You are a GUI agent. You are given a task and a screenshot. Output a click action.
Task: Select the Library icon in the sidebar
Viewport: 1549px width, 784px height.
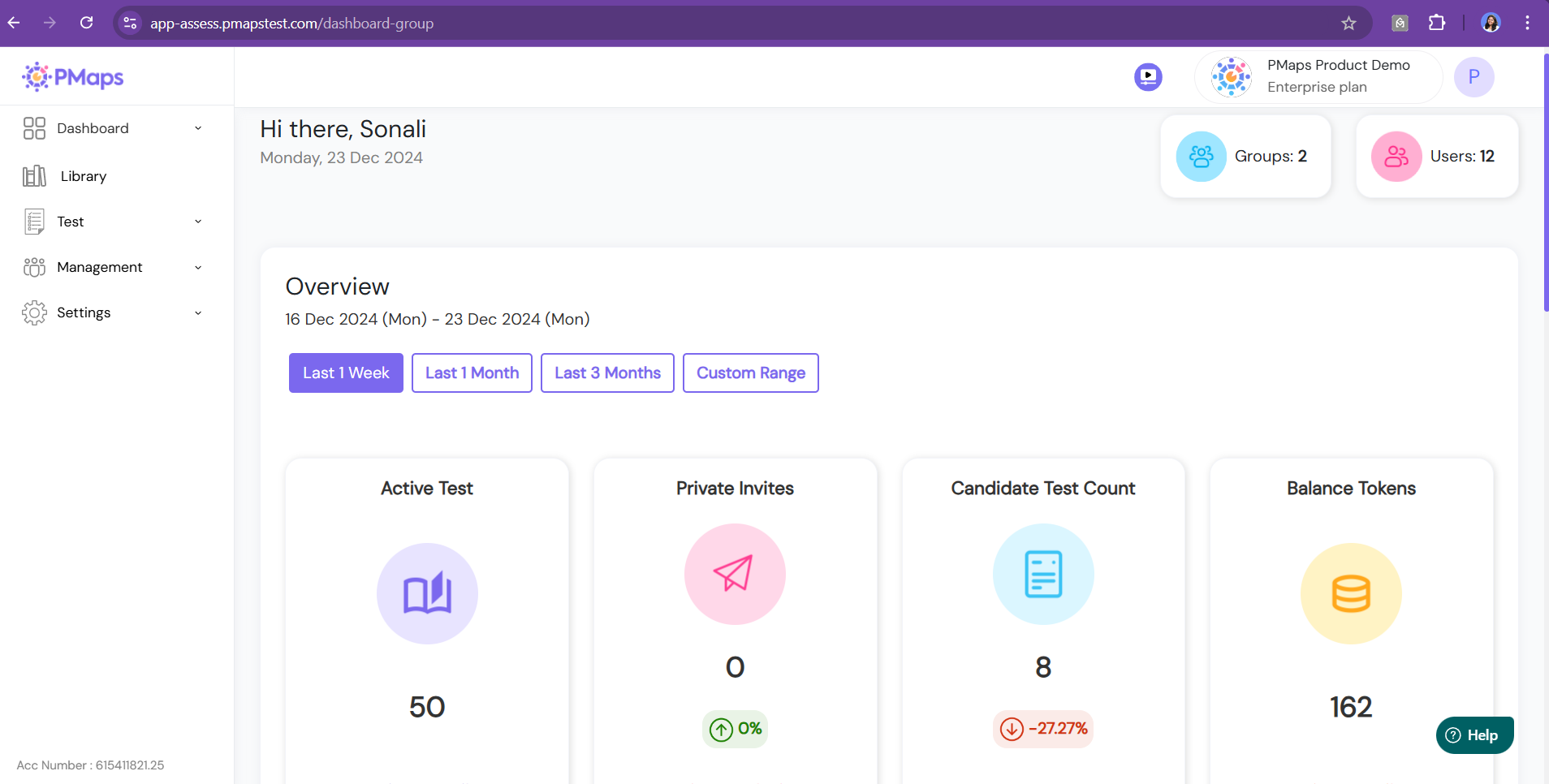pyautogui.click(x=34, y=175)
